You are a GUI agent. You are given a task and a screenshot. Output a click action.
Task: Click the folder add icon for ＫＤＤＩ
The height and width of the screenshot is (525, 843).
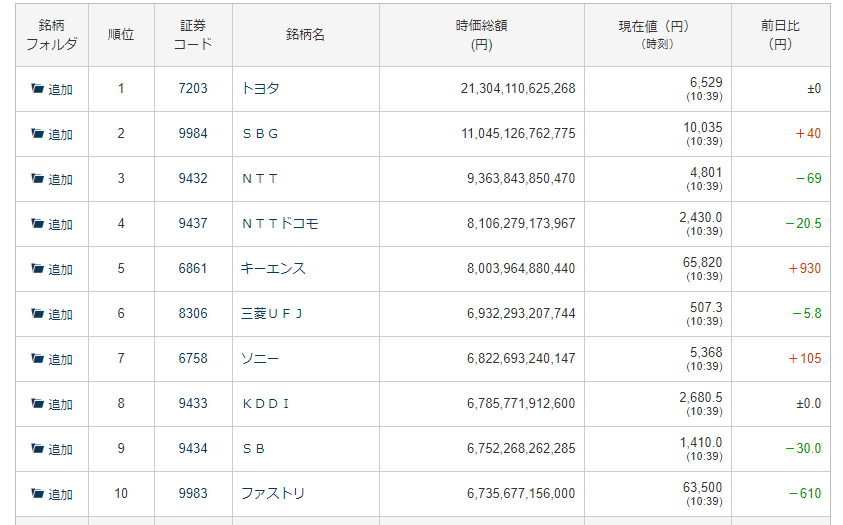38,404
